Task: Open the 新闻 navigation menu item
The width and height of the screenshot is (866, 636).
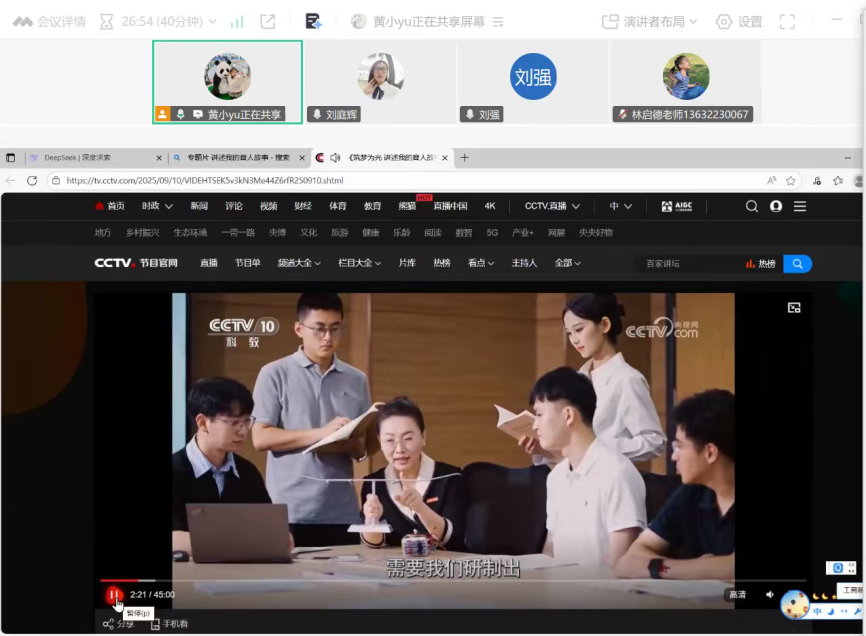Action: point(199,206)
